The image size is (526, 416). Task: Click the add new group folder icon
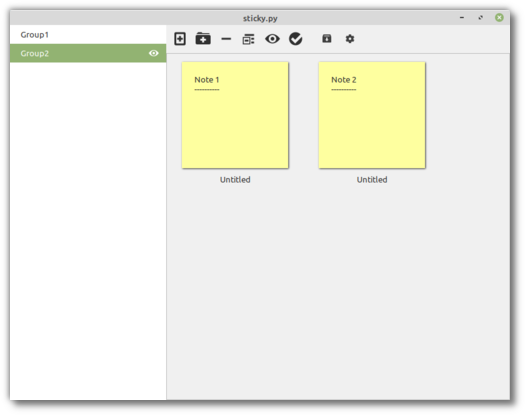coord(203,39)
